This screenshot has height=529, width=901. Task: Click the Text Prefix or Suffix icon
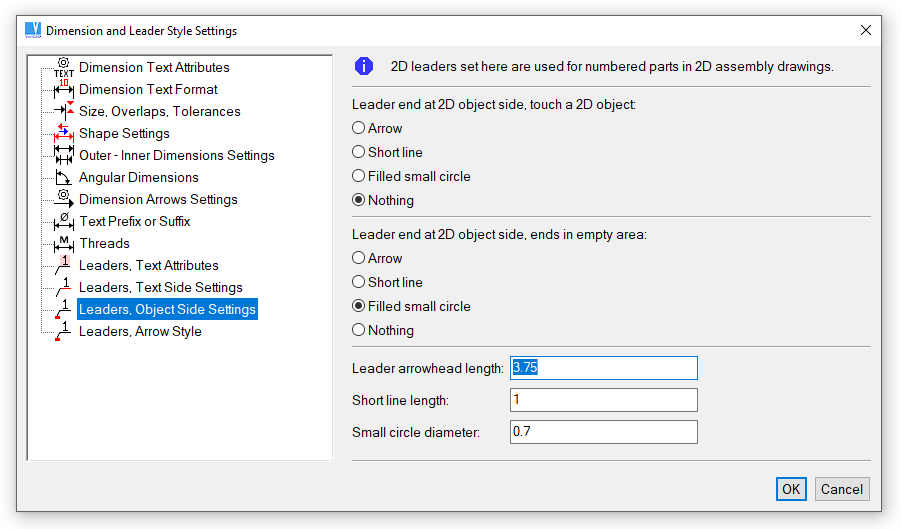coord(64,222)
